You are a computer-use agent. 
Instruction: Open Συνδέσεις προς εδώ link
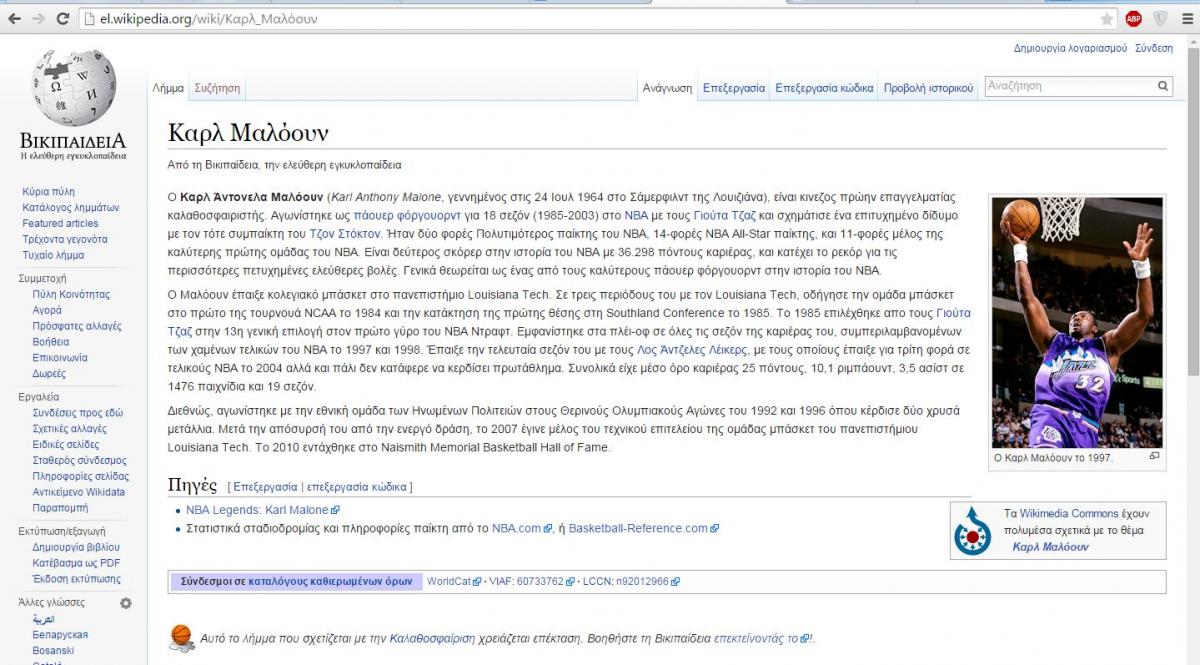[x=78, y=413]
